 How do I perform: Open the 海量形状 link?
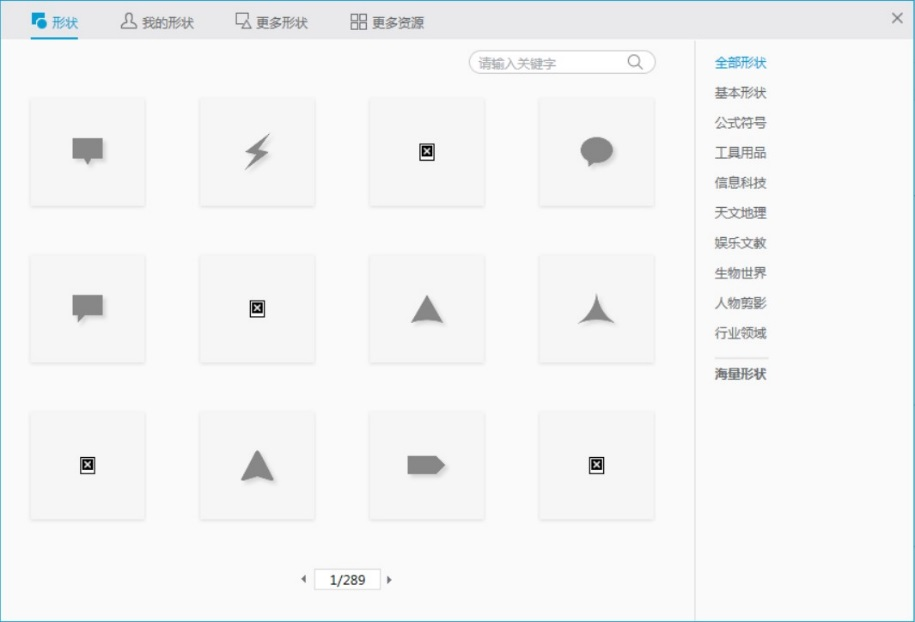[740, 374]
